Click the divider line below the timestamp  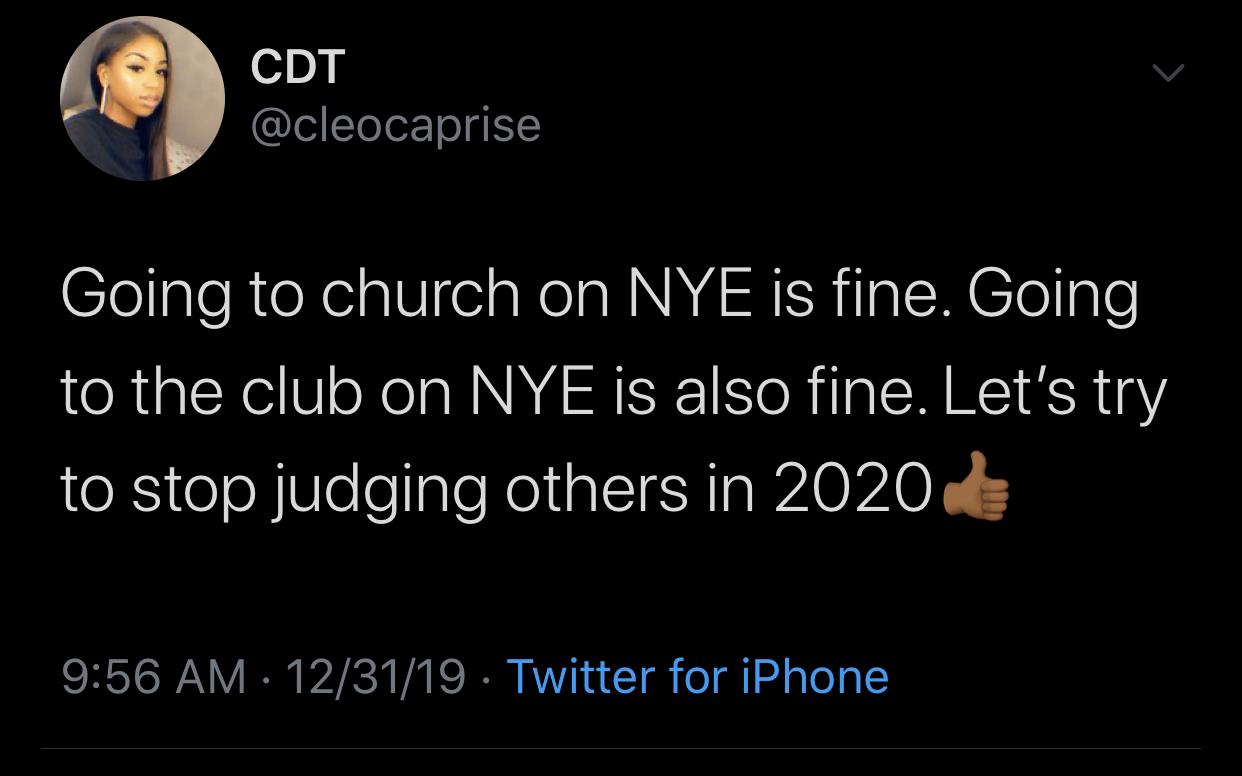620,748
